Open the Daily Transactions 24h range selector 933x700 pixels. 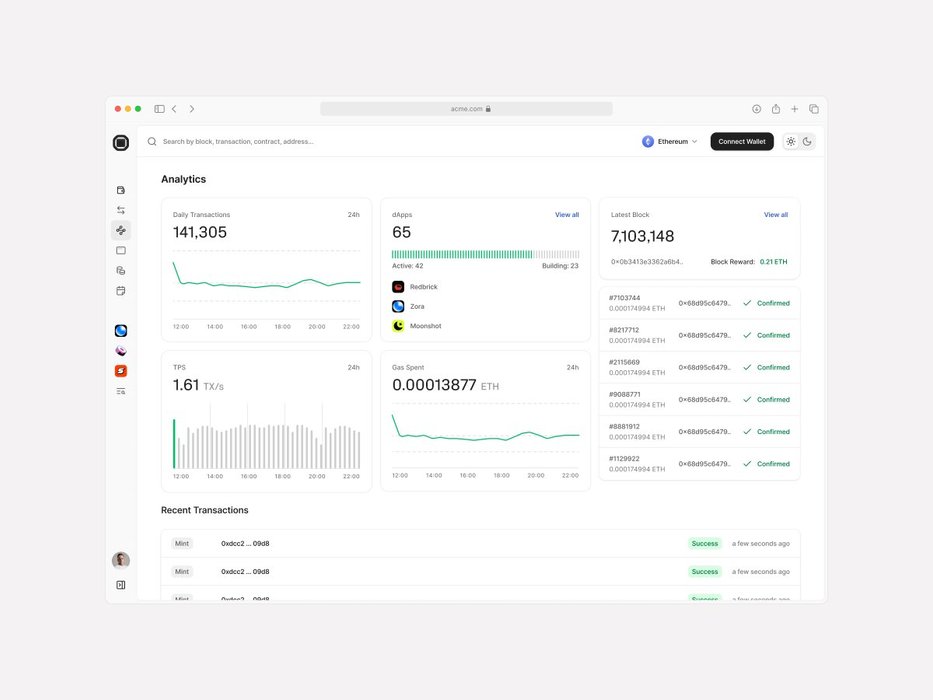coord(353,215)
